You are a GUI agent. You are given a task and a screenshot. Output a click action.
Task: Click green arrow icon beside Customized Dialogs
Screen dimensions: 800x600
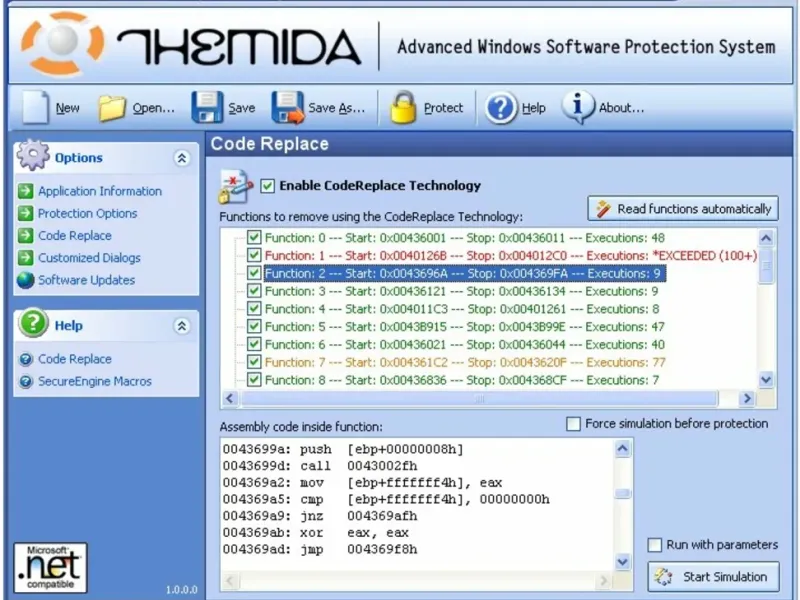pos(26,258)
